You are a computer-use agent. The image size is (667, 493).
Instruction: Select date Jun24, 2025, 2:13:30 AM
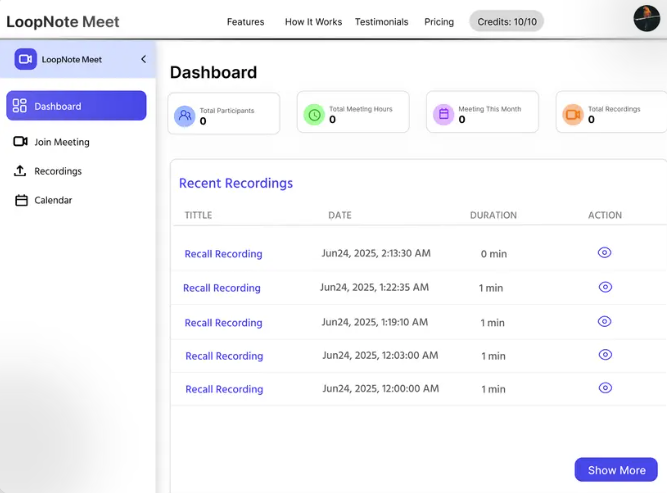click(376, 254)
